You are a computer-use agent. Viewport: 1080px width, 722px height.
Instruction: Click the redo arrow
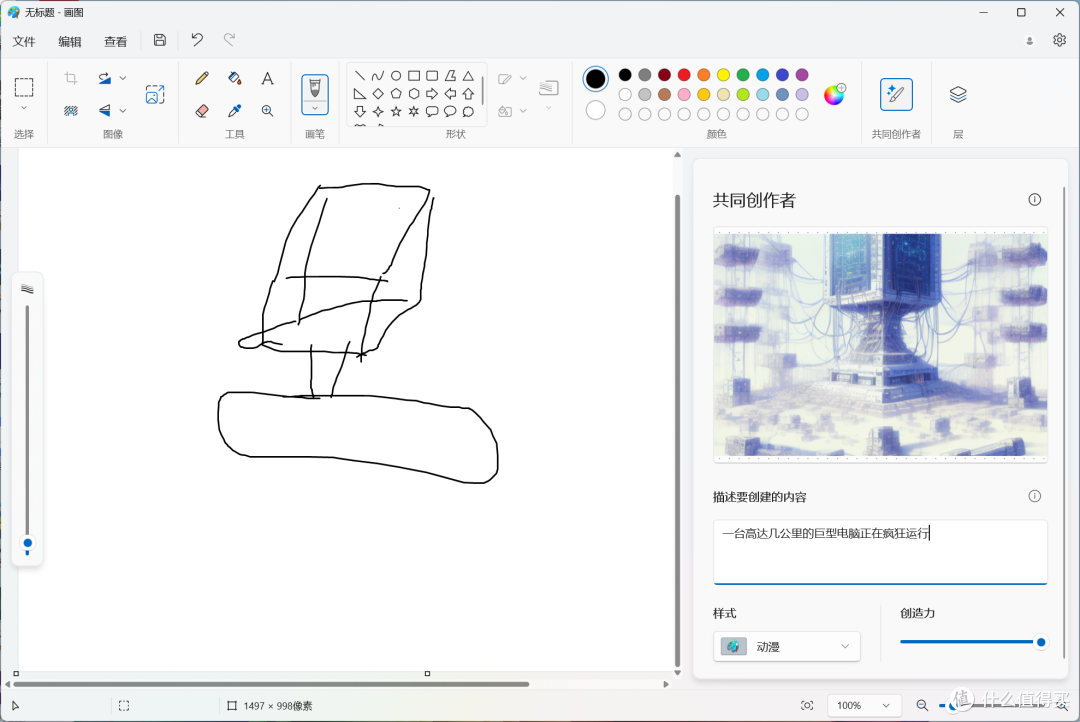pos(229,40)
